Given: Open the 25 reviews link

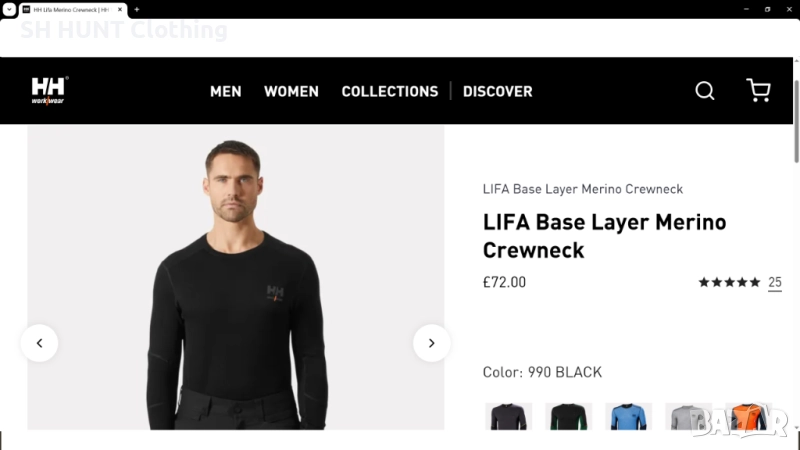Looking at the screenshot, I should [775, 283].
